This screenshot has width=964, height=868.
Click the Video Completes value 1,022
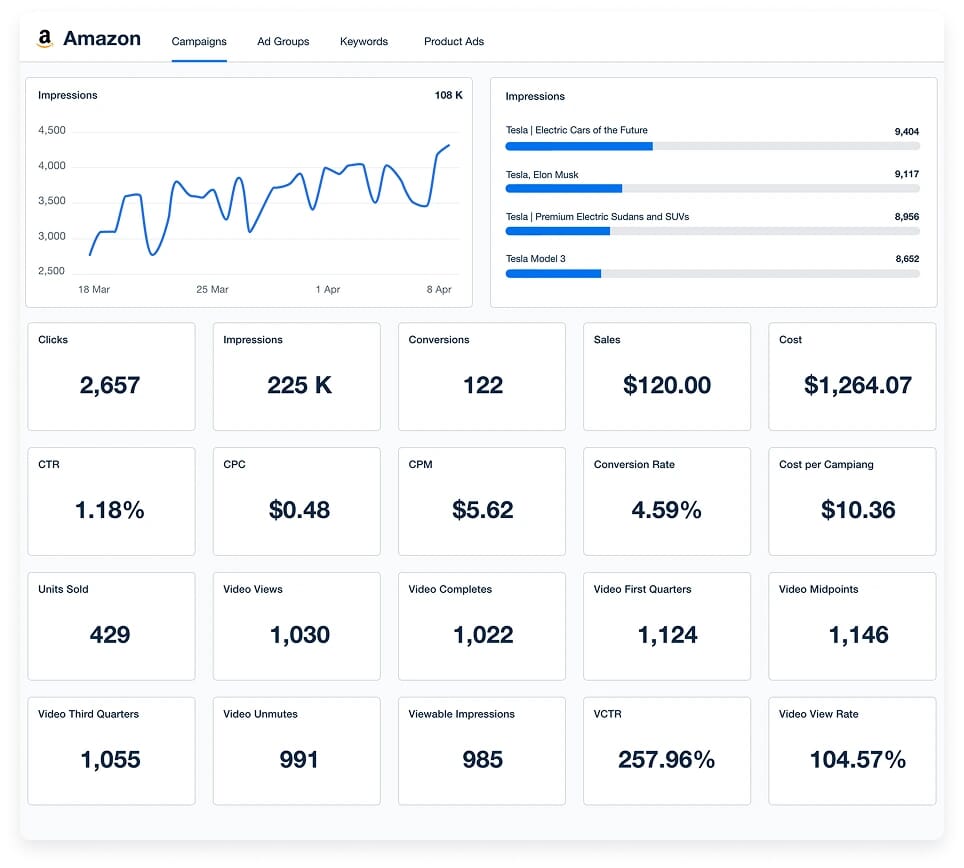pyautogui.click(x=483, y=635)
